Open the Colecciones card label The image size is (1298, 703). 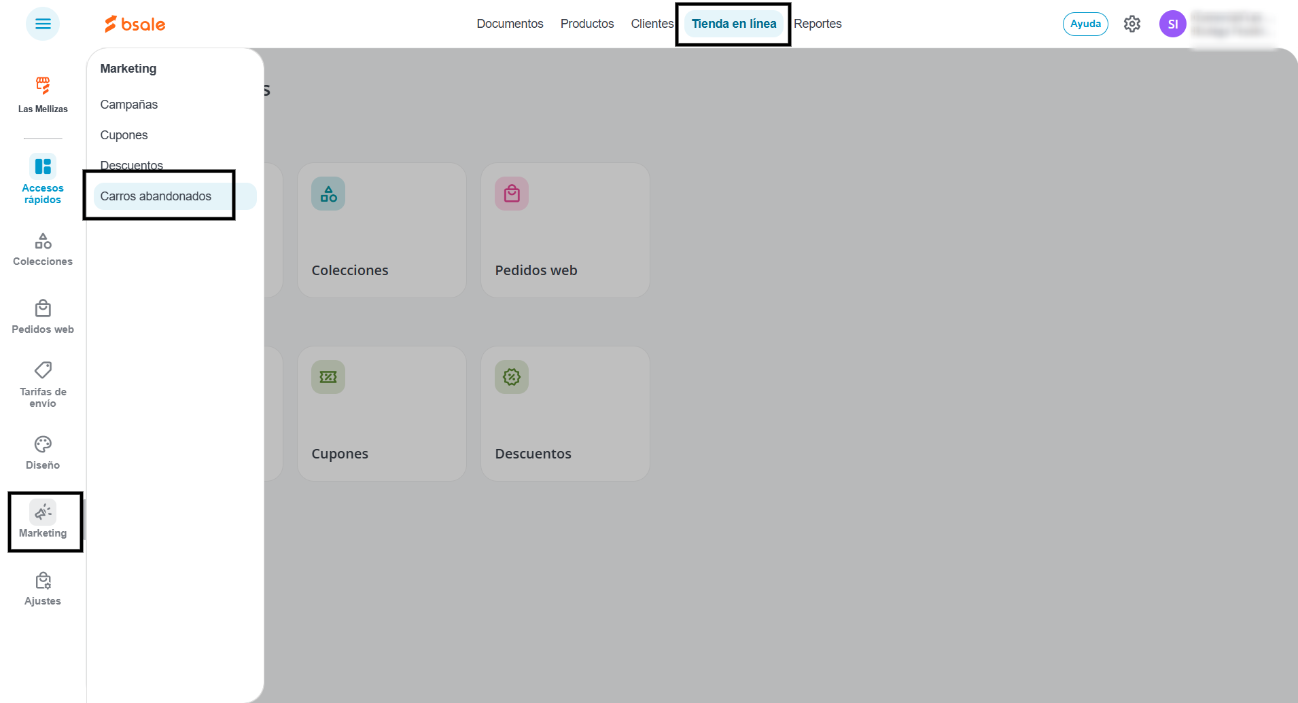[350, 270]
